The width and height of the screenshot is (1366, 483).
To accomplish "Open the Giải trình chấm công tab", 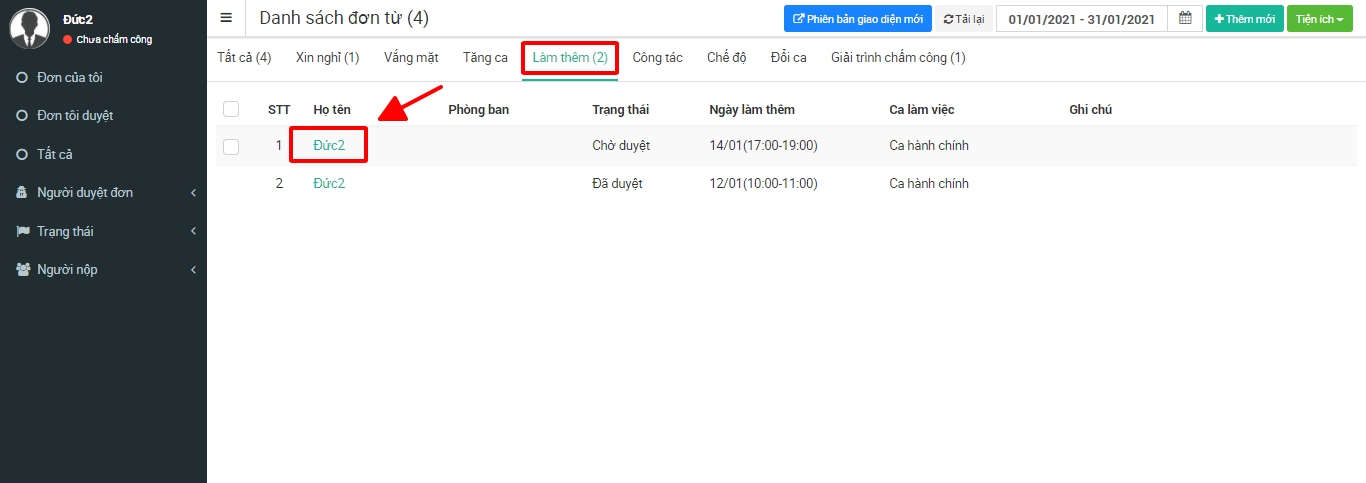I will 897,58.
